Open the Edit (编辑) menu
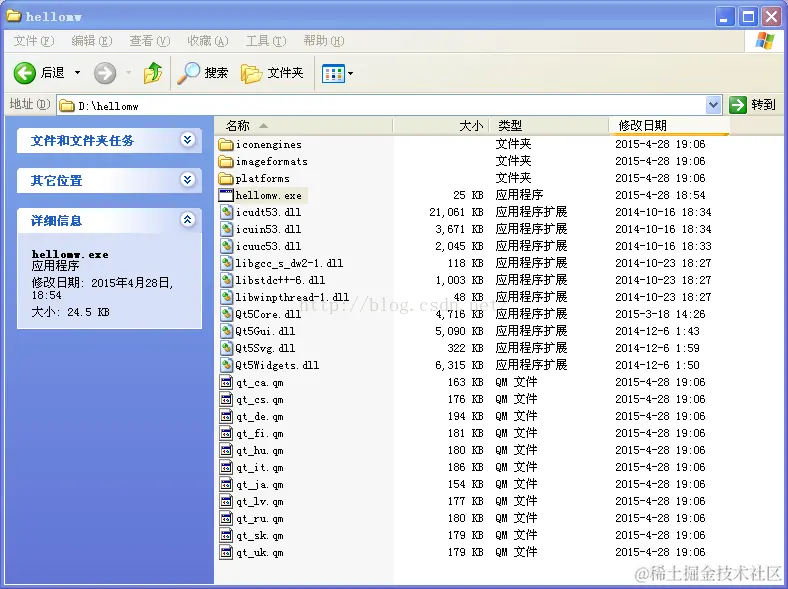 pyautogui.click(x=91, y=41)
